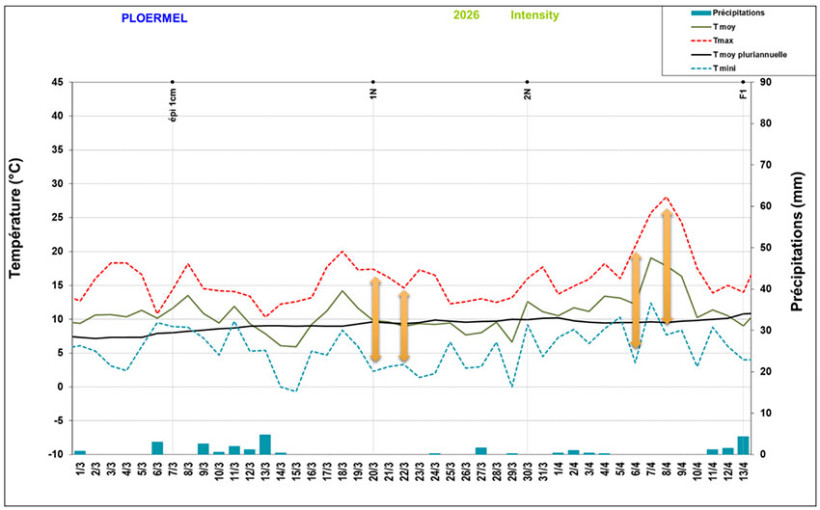Click the PLOERMEL chart title
Image resolution: width=820 pixels, height=510 pixels.
click(154, 17)
